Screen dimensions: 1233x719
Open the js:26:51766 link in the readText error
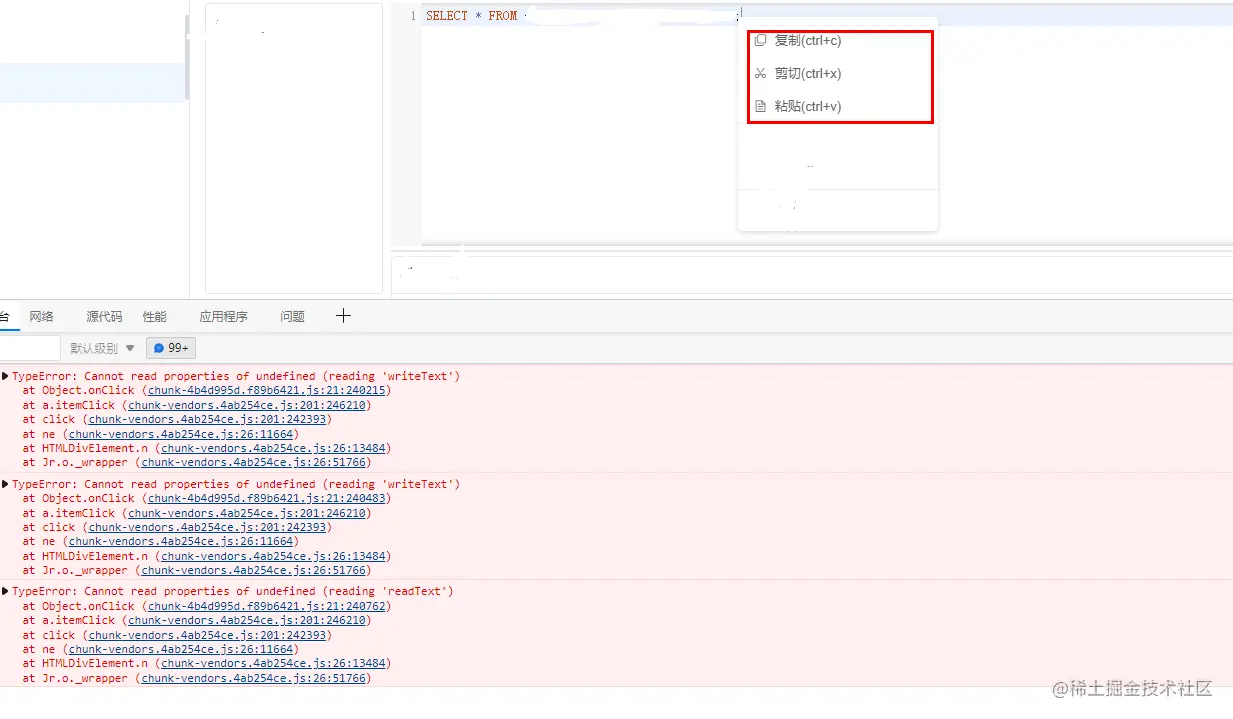(253, 678)
